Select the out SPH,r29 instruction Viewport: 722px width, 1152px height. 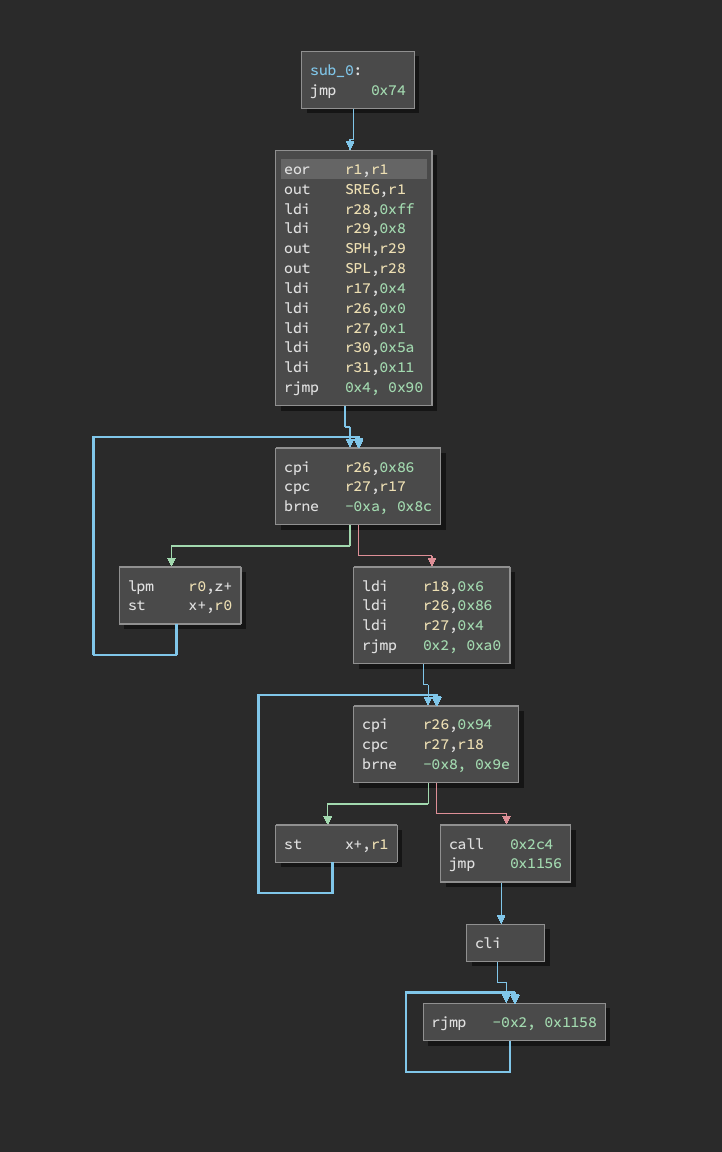pyautogui.click(x=354, y=248)
